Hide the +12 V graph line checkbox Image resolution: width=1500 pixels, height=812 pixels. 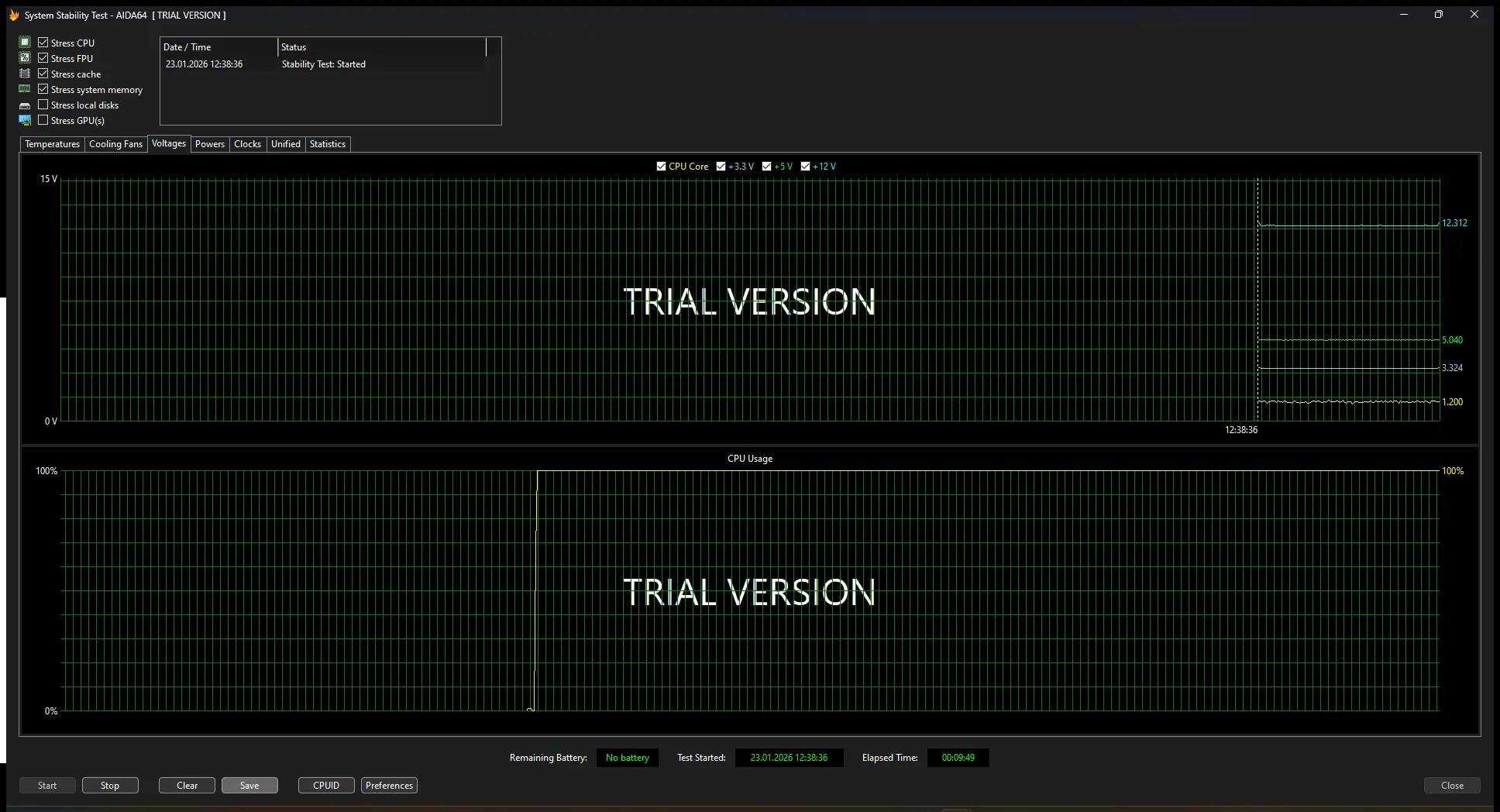[x=805, y=167]
